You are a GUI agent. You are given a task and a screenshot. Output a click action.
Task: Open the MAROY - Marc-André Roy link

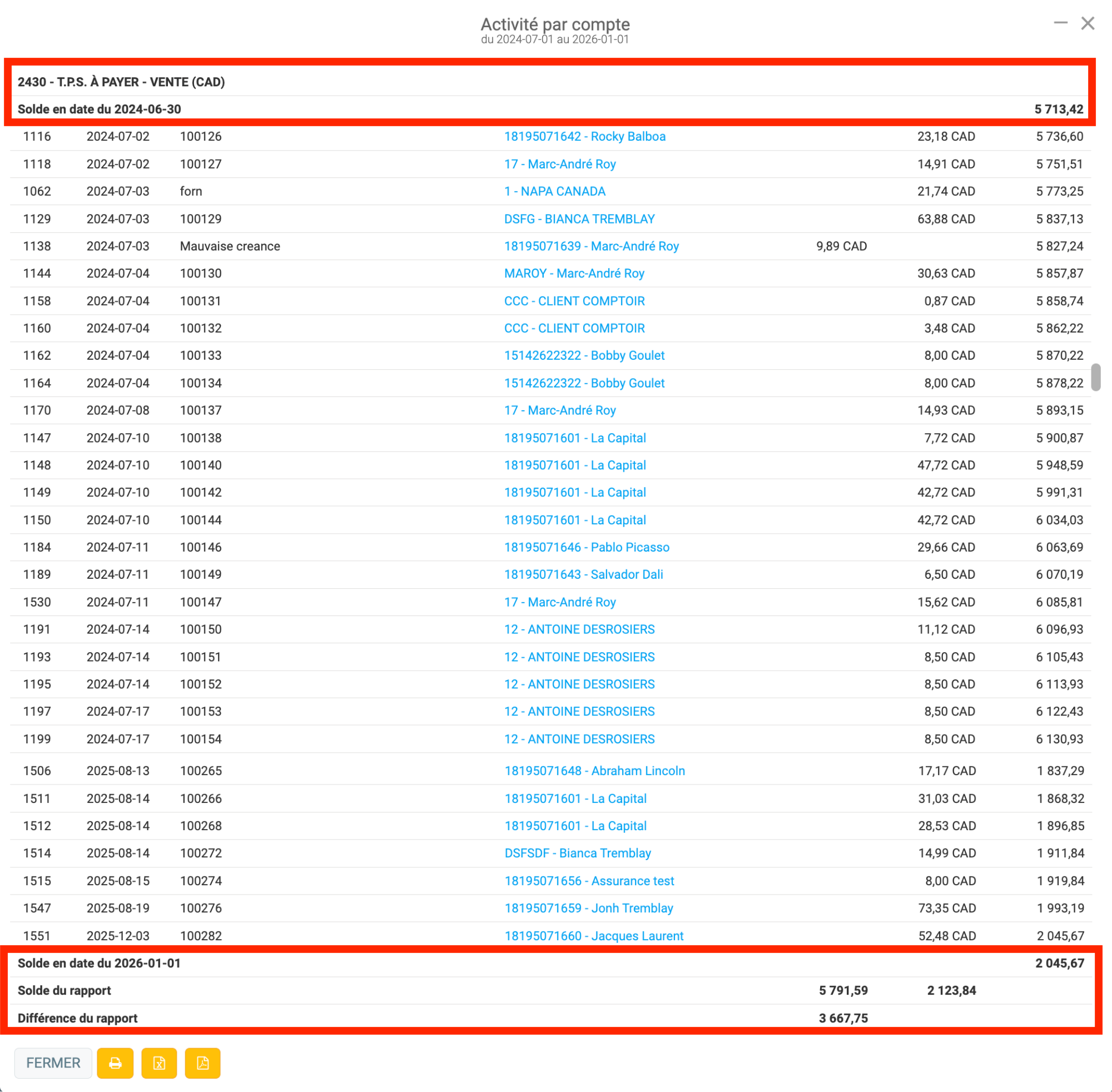pos(574,273)
